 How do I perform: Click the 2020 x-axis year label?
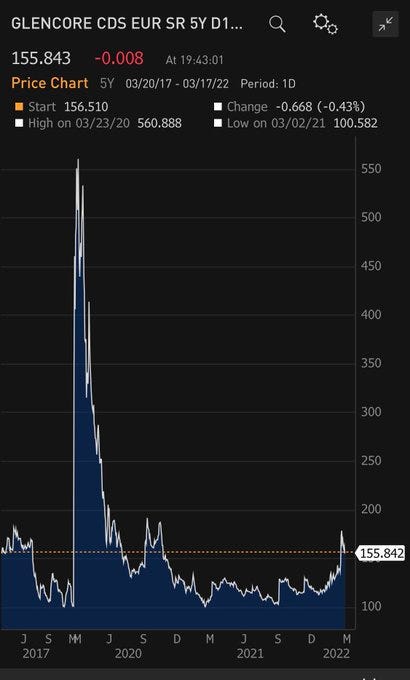(128, 654)
